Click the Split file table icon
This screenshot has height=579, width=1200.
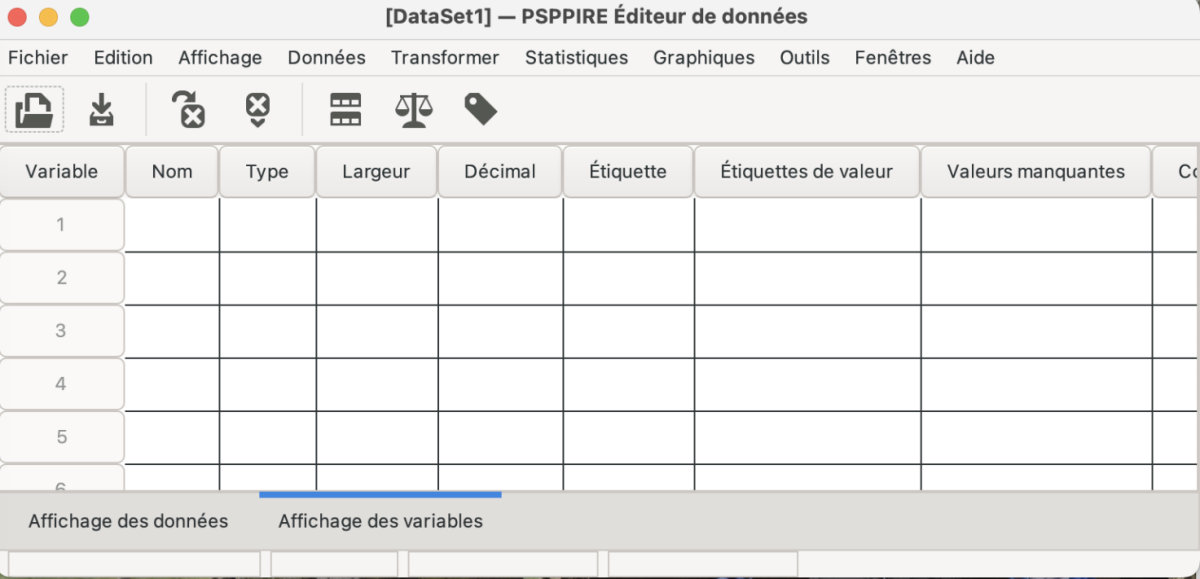tap(345, 109)
